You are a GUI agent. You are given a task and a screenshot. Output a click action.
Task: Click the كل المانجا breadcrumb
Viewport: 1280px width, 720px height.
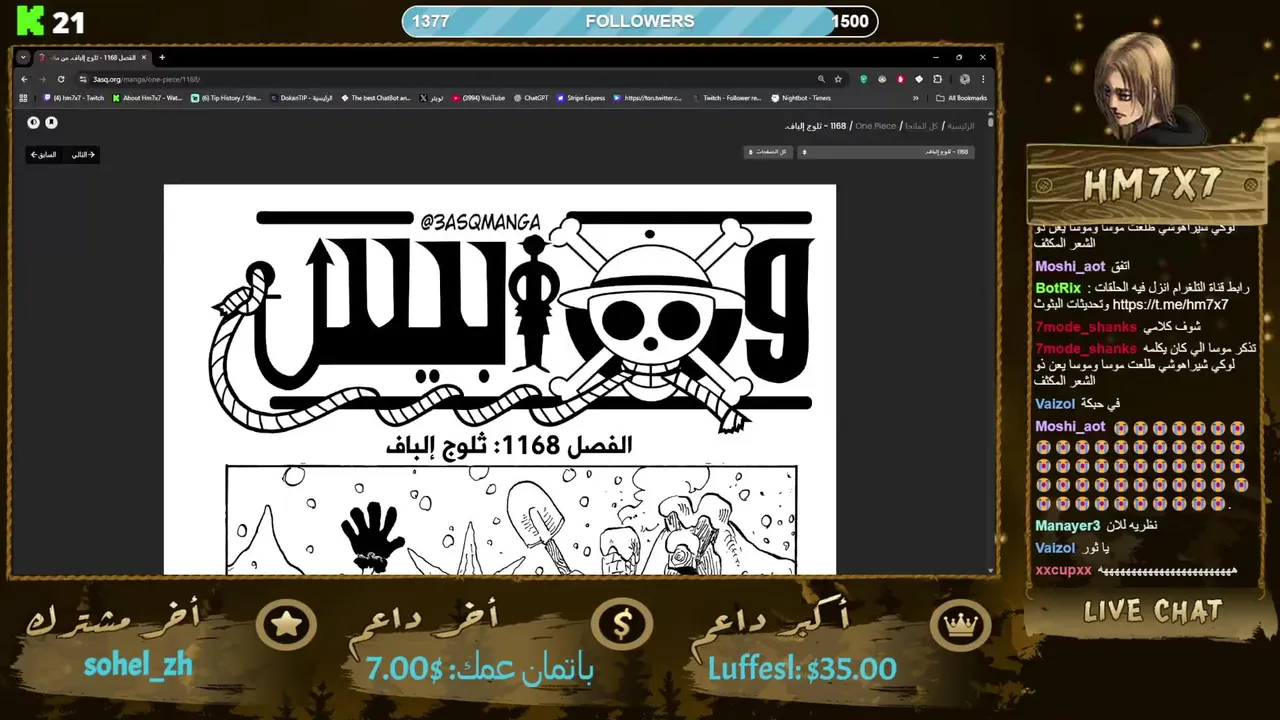coord(922,126)
